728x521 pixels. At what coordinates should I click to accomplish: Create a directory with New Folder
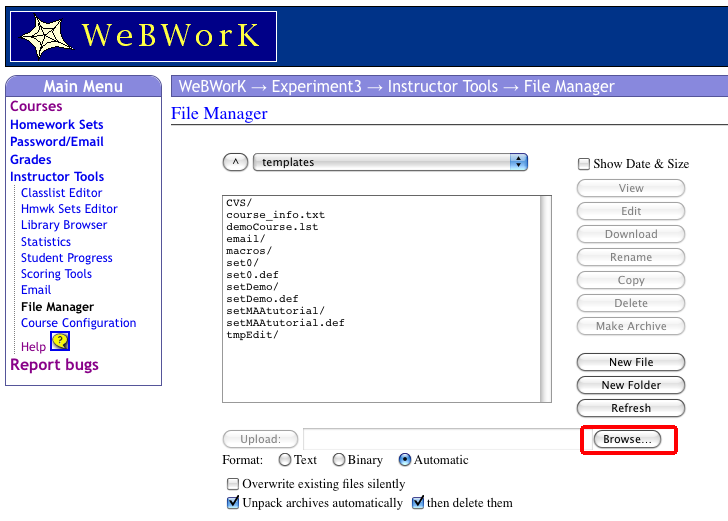coord(631,385)
